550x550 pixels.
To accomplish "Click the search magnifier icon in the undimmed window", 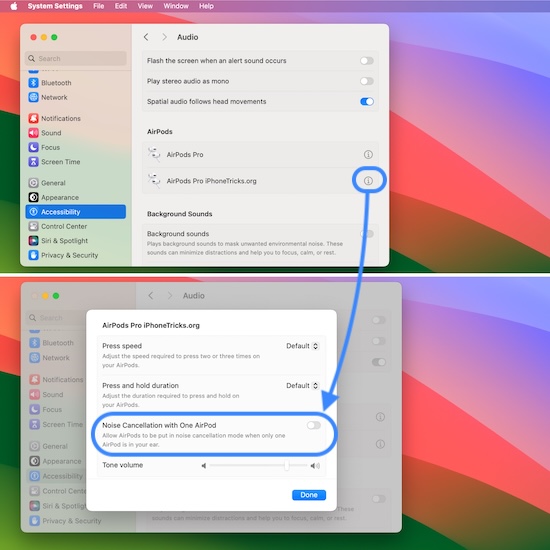I will [32, 59].
